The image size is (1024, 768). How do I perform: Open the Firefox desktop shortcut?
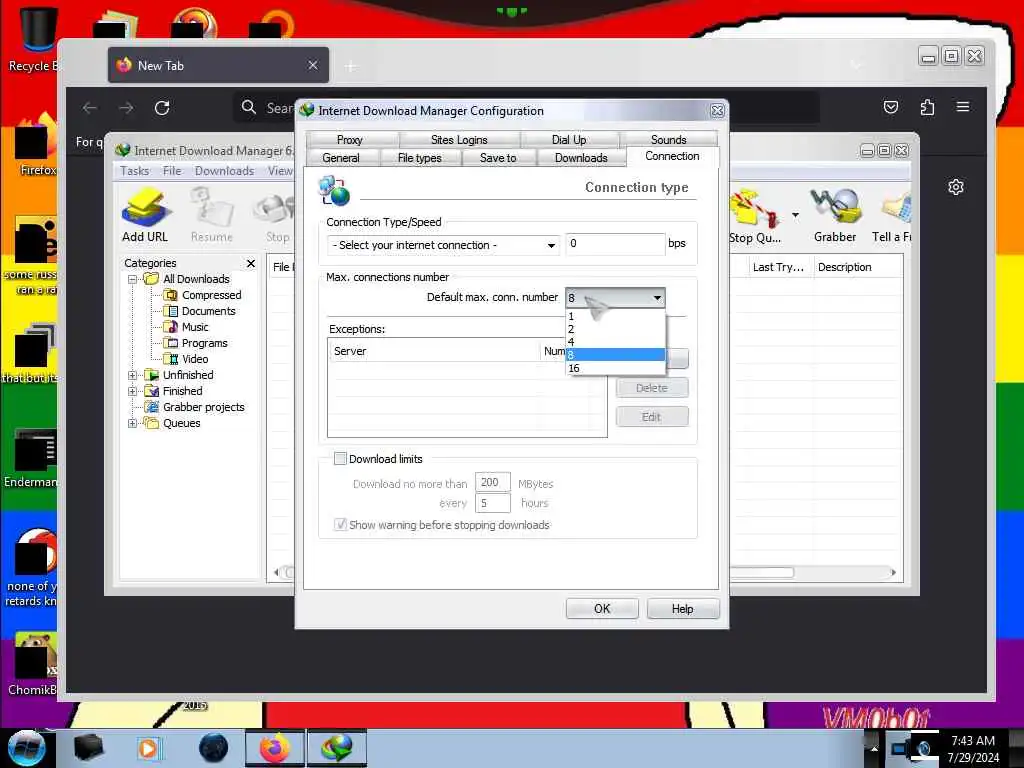tap(36, 145)
